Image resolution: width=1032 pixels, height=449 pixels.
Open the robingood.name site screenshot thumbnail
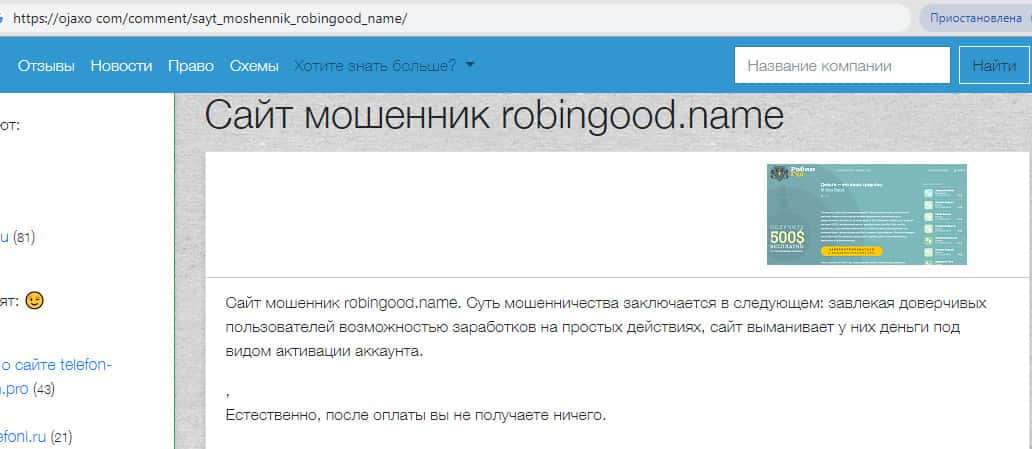point(866,214)
